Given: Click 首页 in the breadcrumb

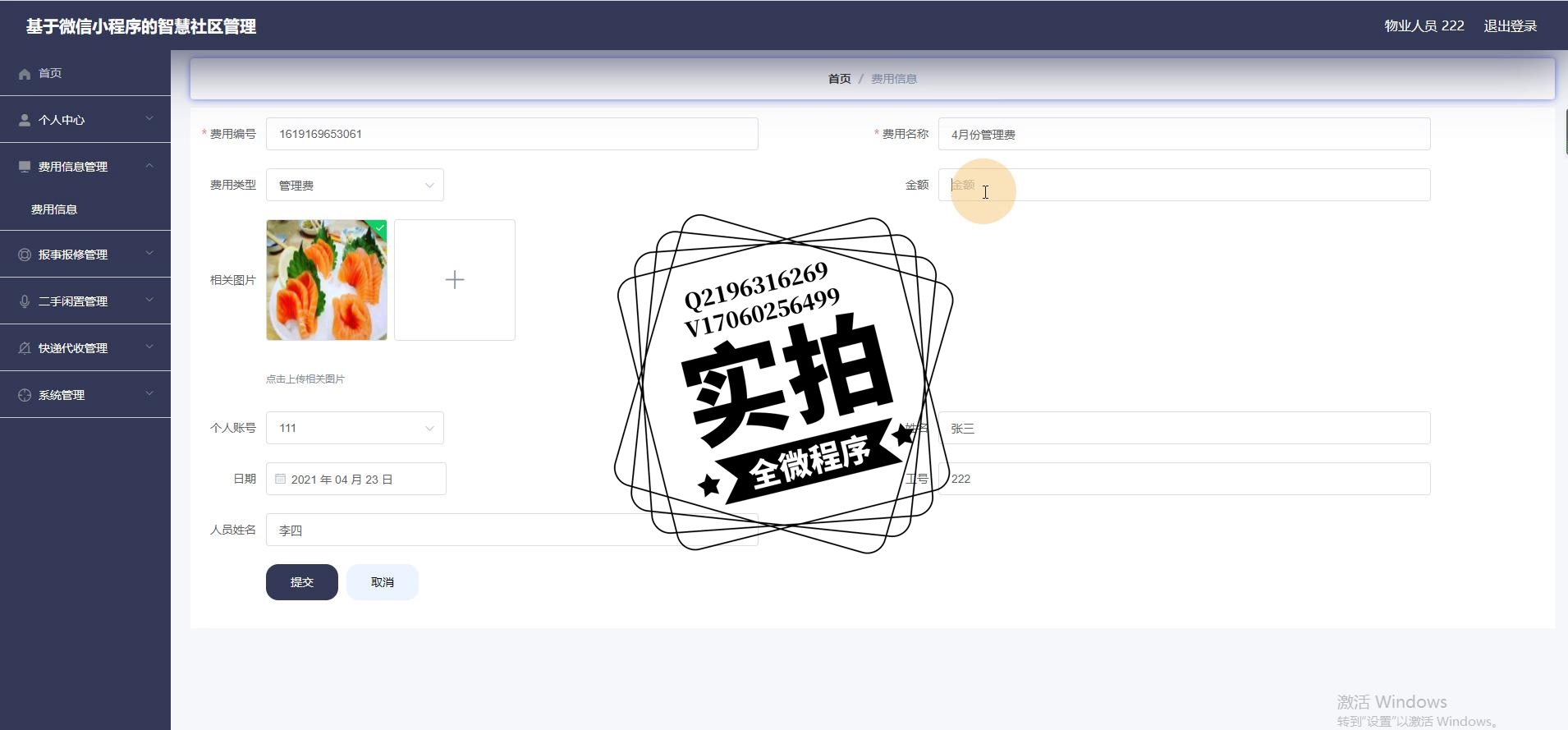Looking at the screenshot, I should (839, 79).
